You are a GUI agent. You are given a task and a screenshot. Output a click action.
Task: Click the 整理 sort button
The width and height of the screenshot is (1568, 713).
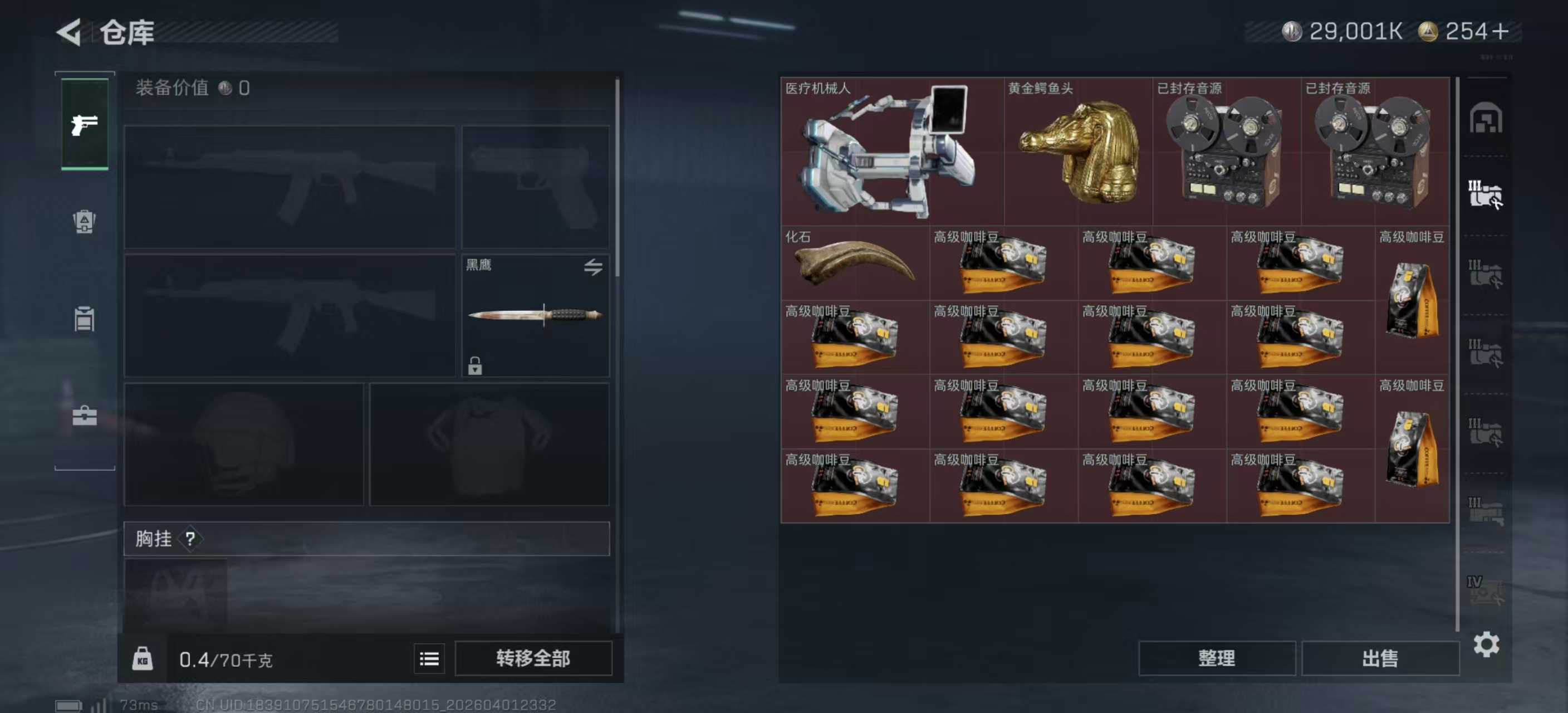click(x=1217, y=658)
